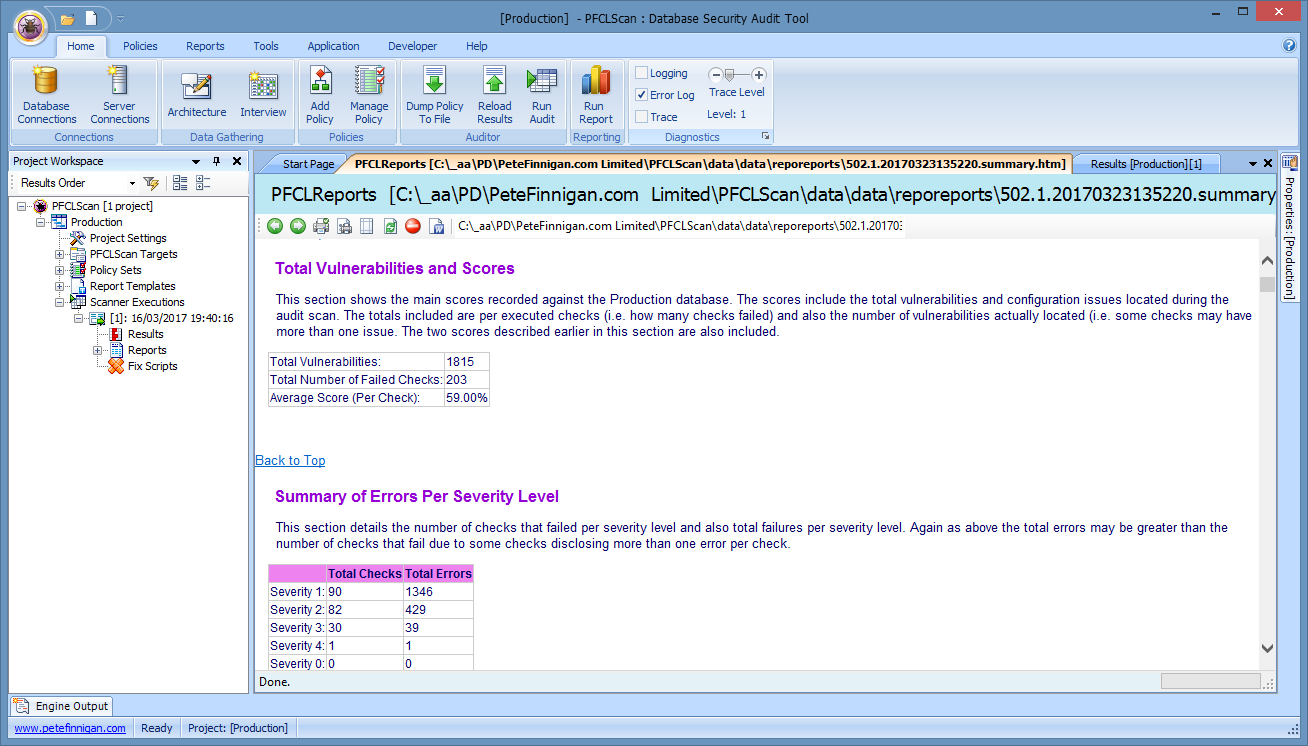
Task: Switch to the Reports ribbon tab
Action: point(205,46)
